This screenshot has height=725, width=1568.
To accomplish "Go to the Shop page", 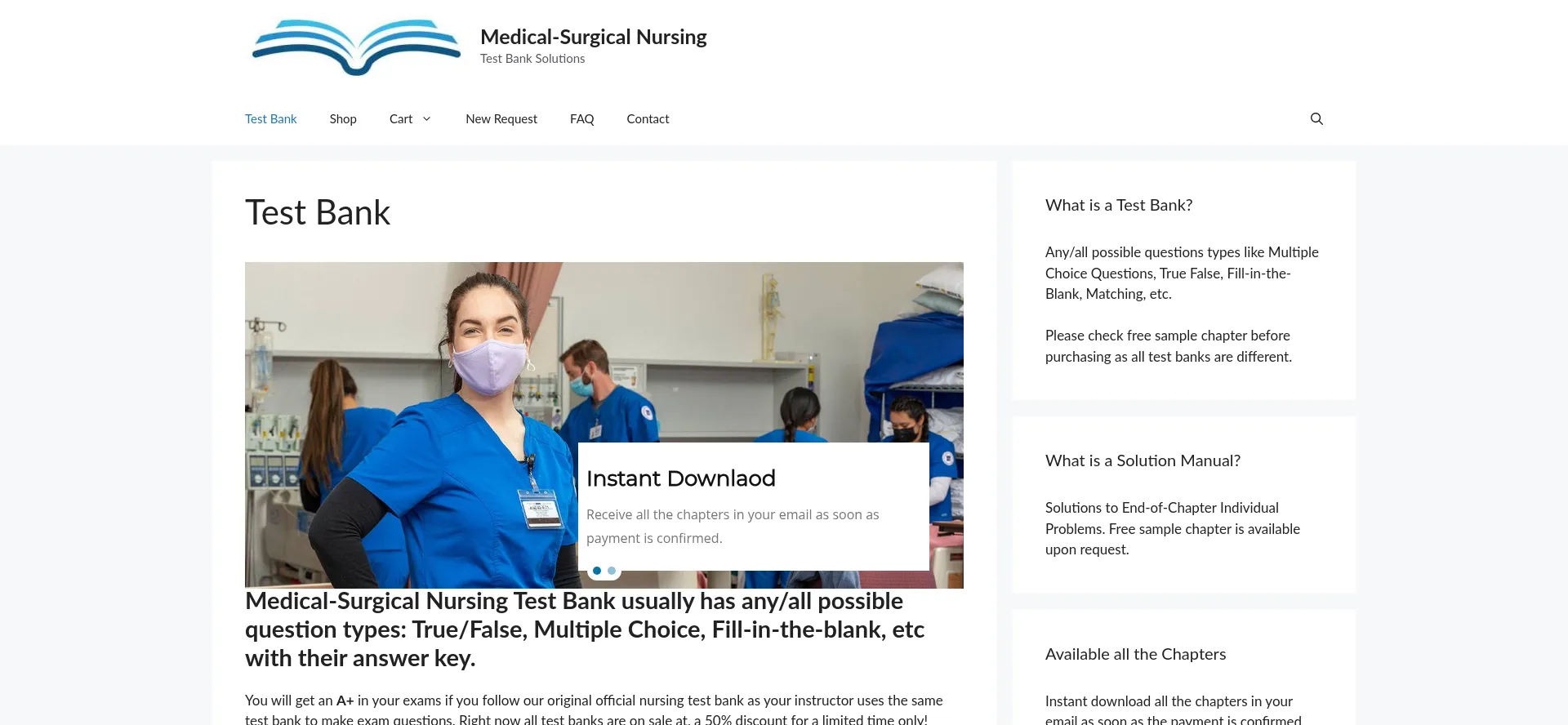I will 343,119.
